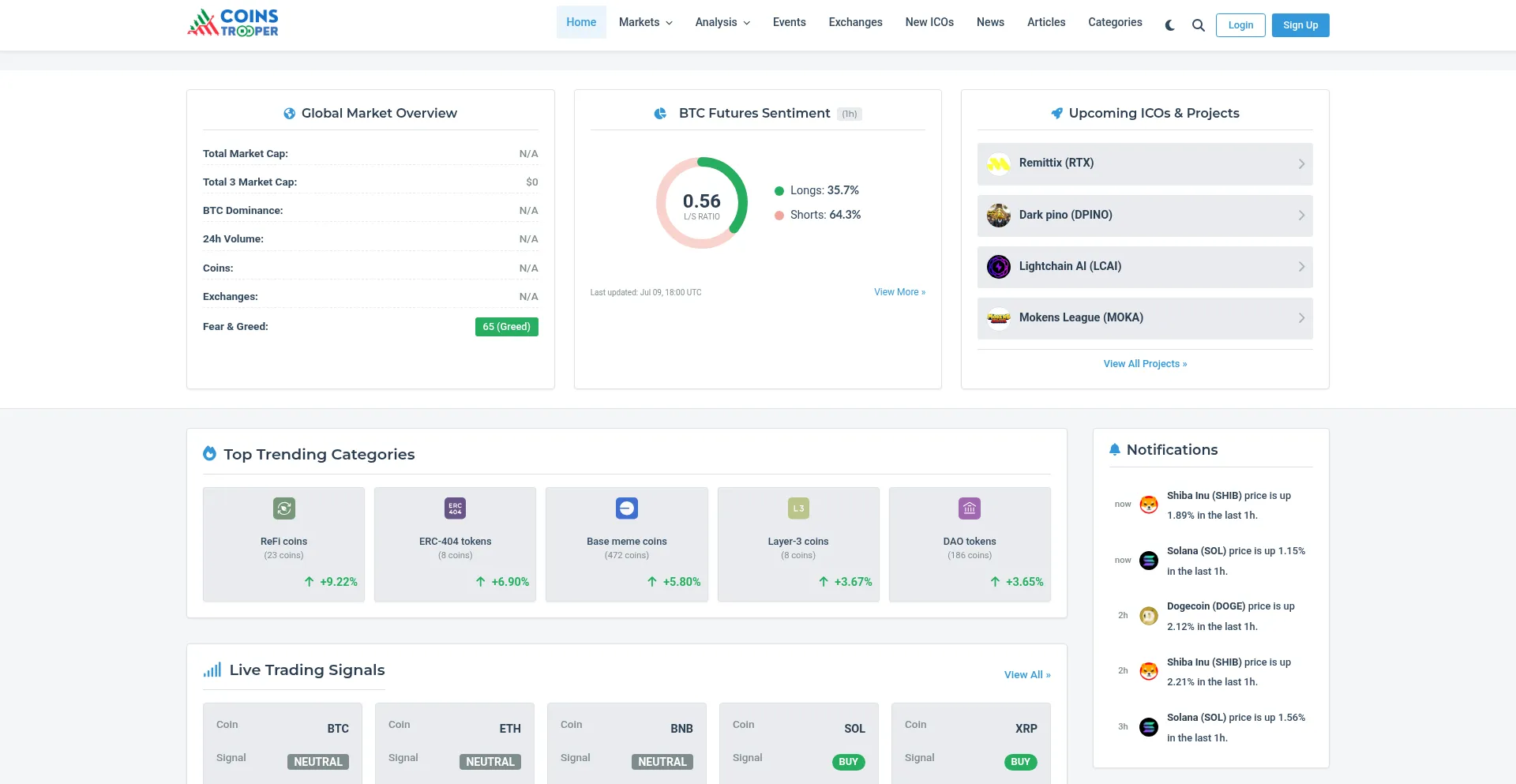
Task: Click the ReFi coins category icon
Action: click(x=283, y=508)
